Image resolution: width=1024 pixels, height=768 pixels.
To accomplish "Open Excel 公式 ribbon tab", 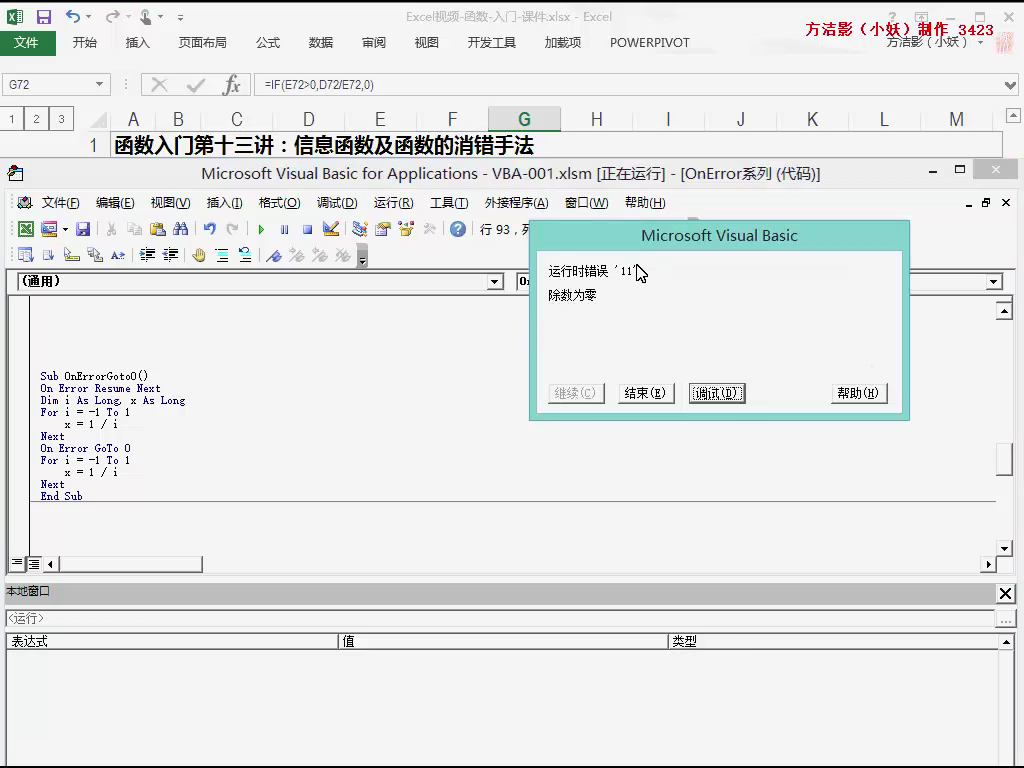I will (x=268, y=42).
